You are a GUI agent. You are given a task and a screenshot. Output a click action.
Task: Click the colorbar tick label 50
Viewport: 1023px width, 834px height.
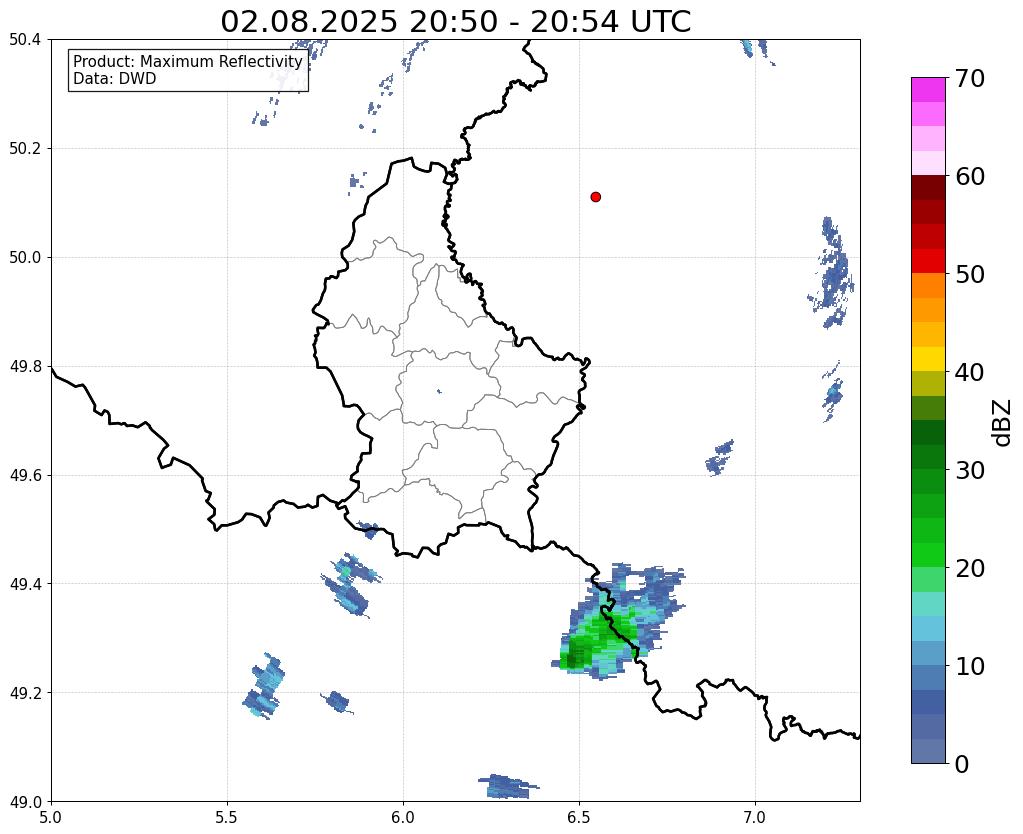969,274
